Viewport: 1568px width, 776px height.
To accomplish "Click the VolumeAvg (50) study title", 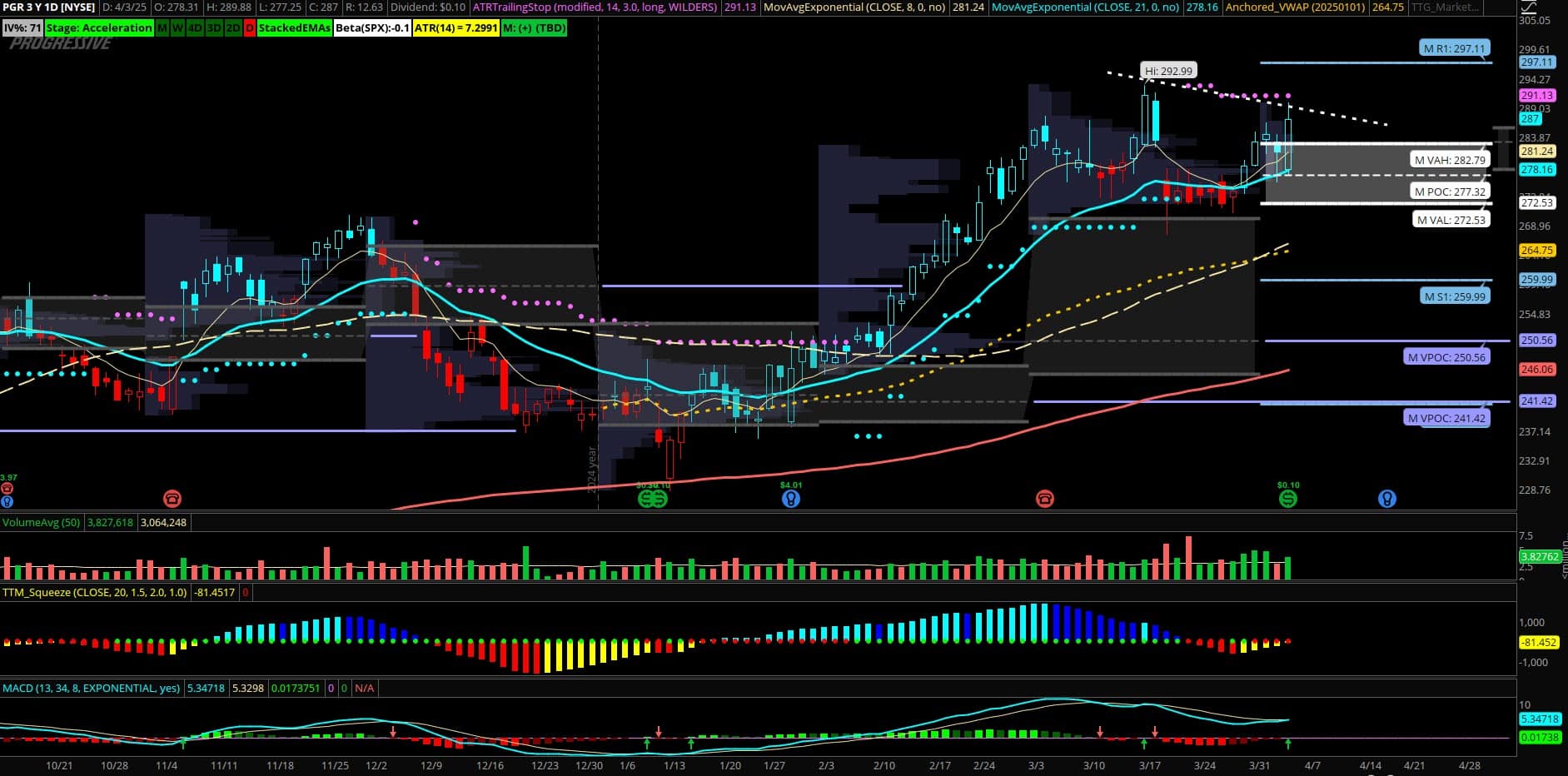I will pos(42,522).
